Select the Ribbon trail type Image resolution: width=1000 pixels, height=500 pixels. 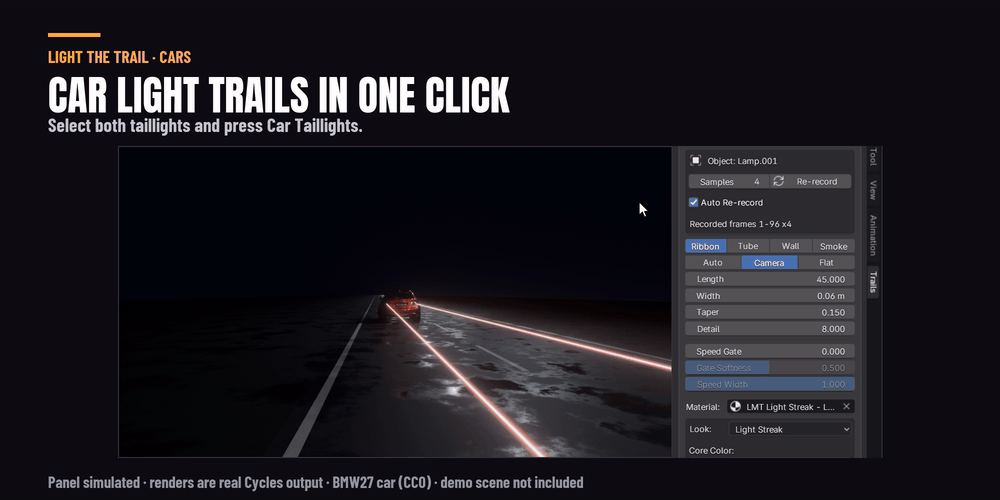[705, 246]
